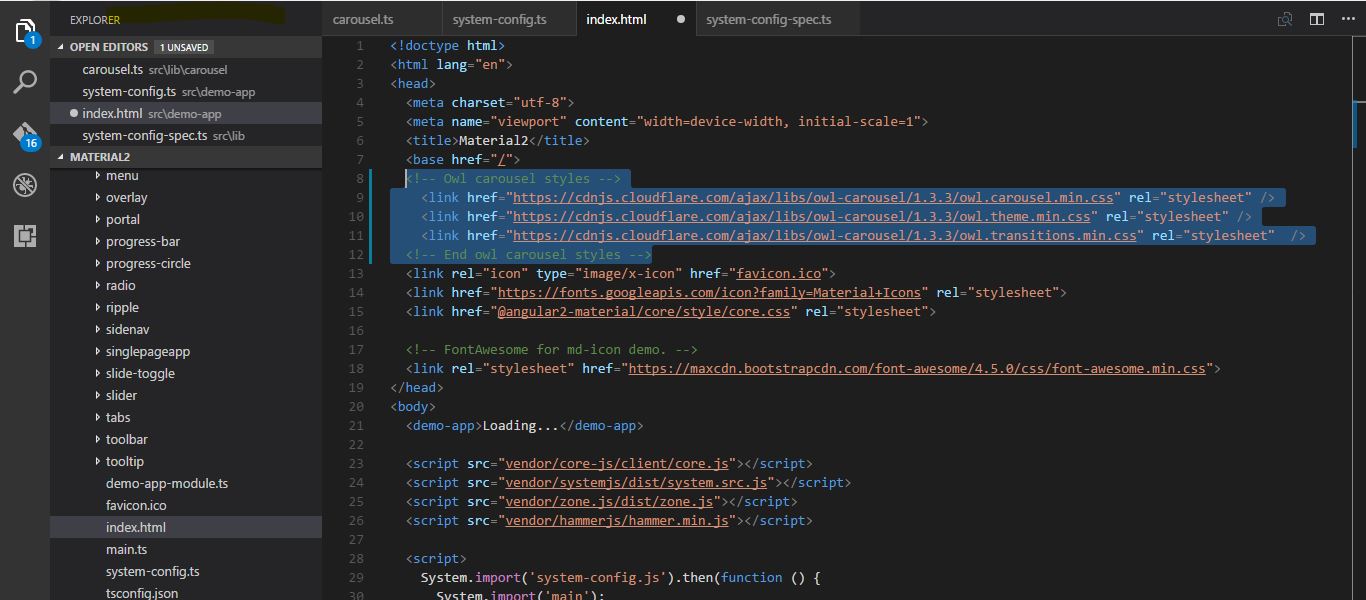
Task: Open the Source Control view showing 16 changes
Action: point(25,132)
